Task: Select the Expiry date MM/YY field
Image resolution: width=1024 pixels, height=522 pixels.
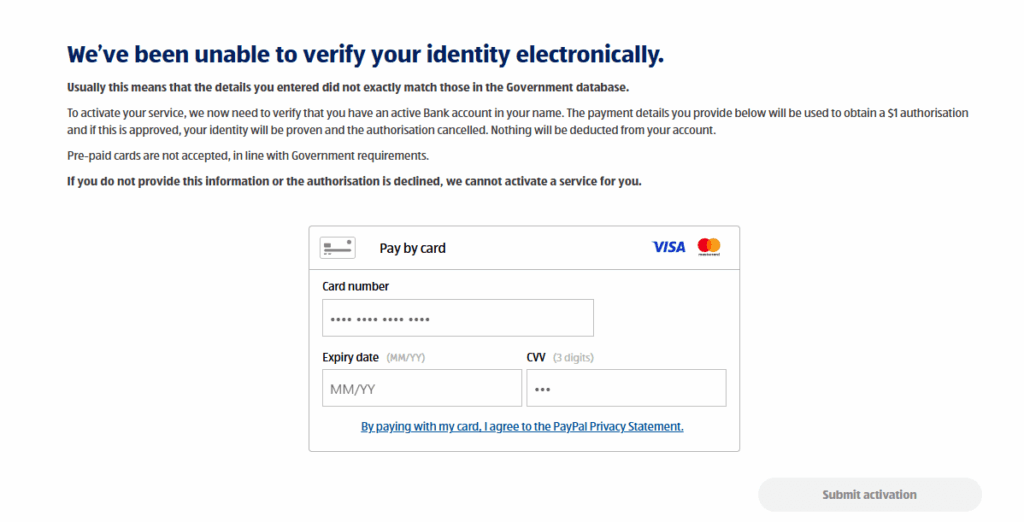Action: point(421,388)
